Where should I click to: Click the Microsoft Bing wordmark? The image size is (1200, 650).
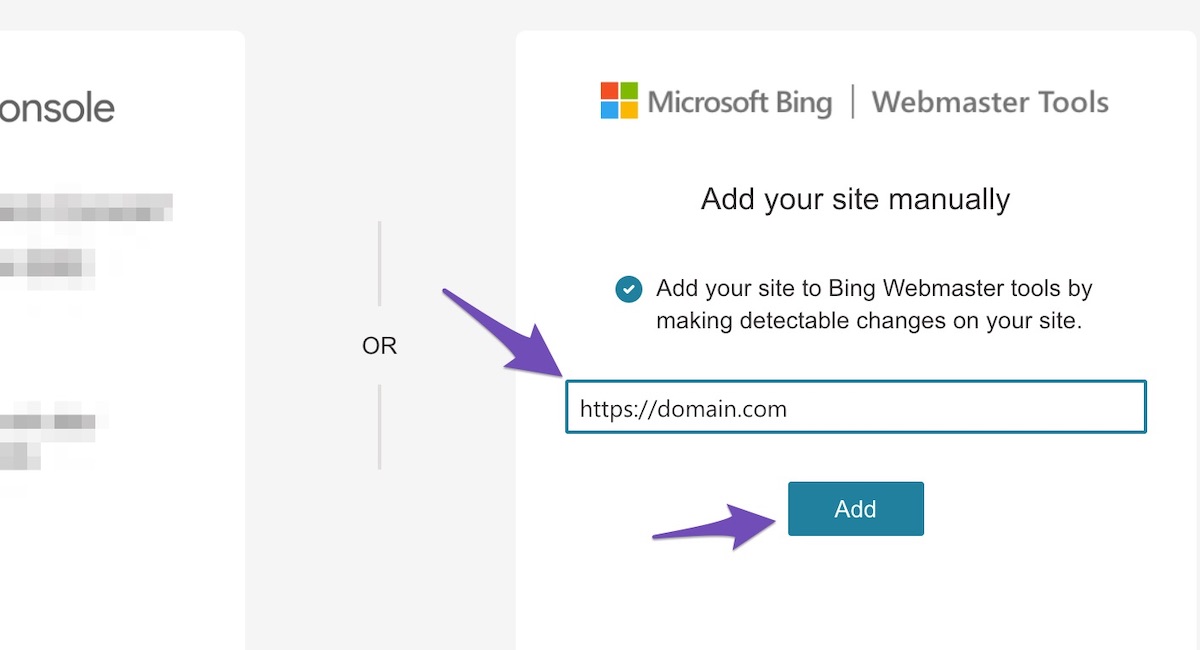740,102
